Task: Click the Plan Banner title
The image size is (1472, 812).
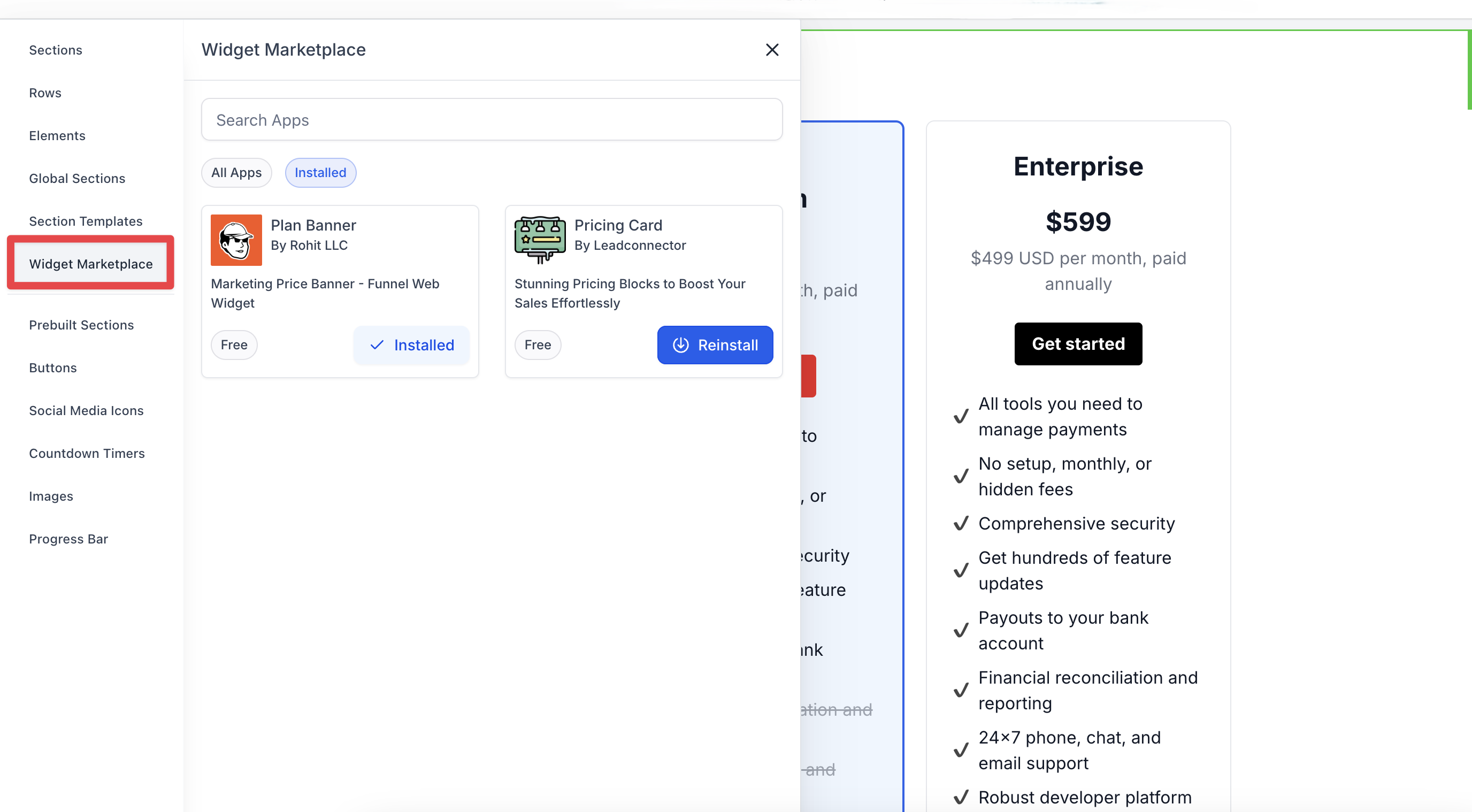Action: click(313, 226)
